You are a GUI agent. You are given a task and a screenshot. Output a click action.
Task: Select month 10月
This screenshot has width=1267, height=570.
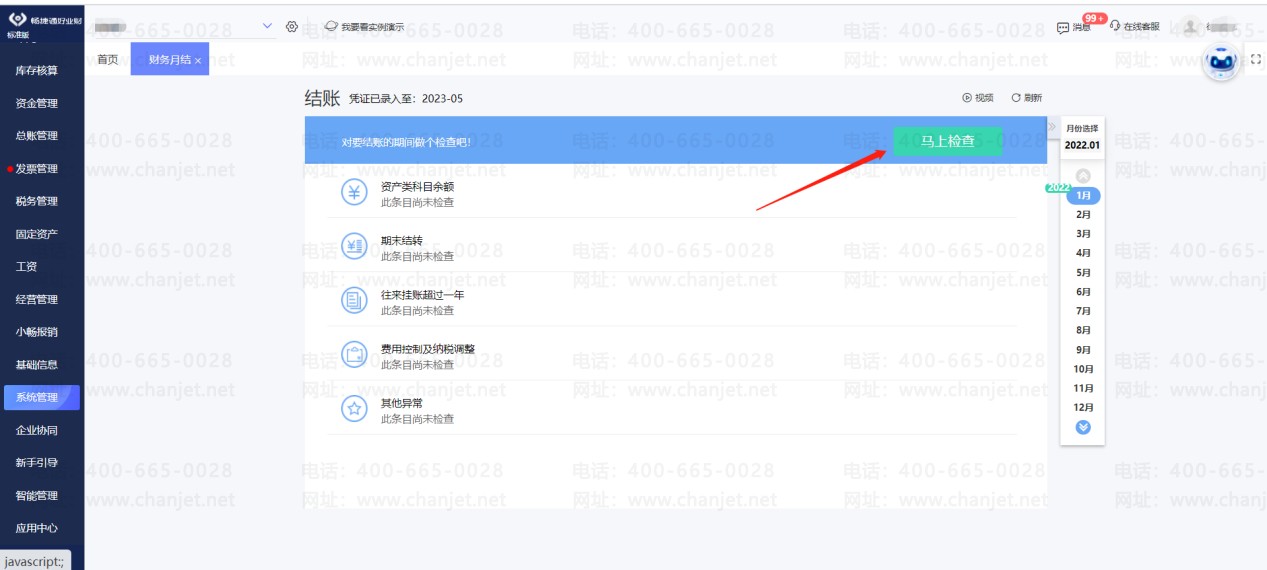(x=1083, y=369)
